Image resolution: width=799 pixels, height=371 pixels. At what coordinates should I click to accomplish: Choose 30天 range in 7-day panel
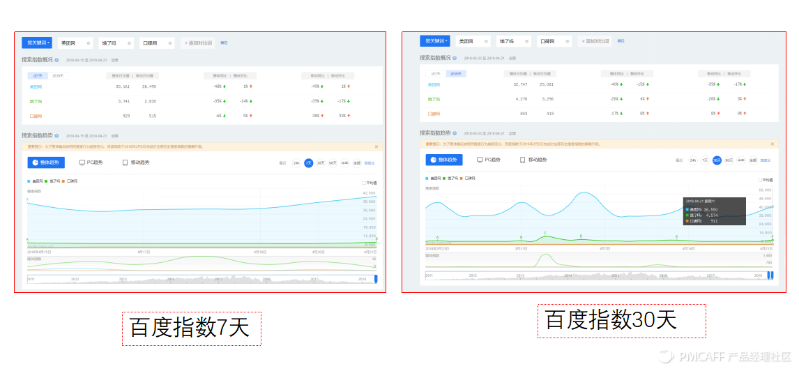(x=321, y=163)
